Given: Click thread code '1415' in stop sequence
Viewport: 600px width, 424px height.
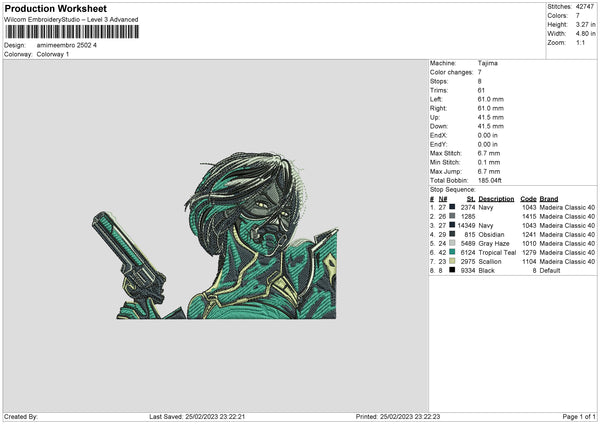Looking at the screenshot, I should click(529, 216).
